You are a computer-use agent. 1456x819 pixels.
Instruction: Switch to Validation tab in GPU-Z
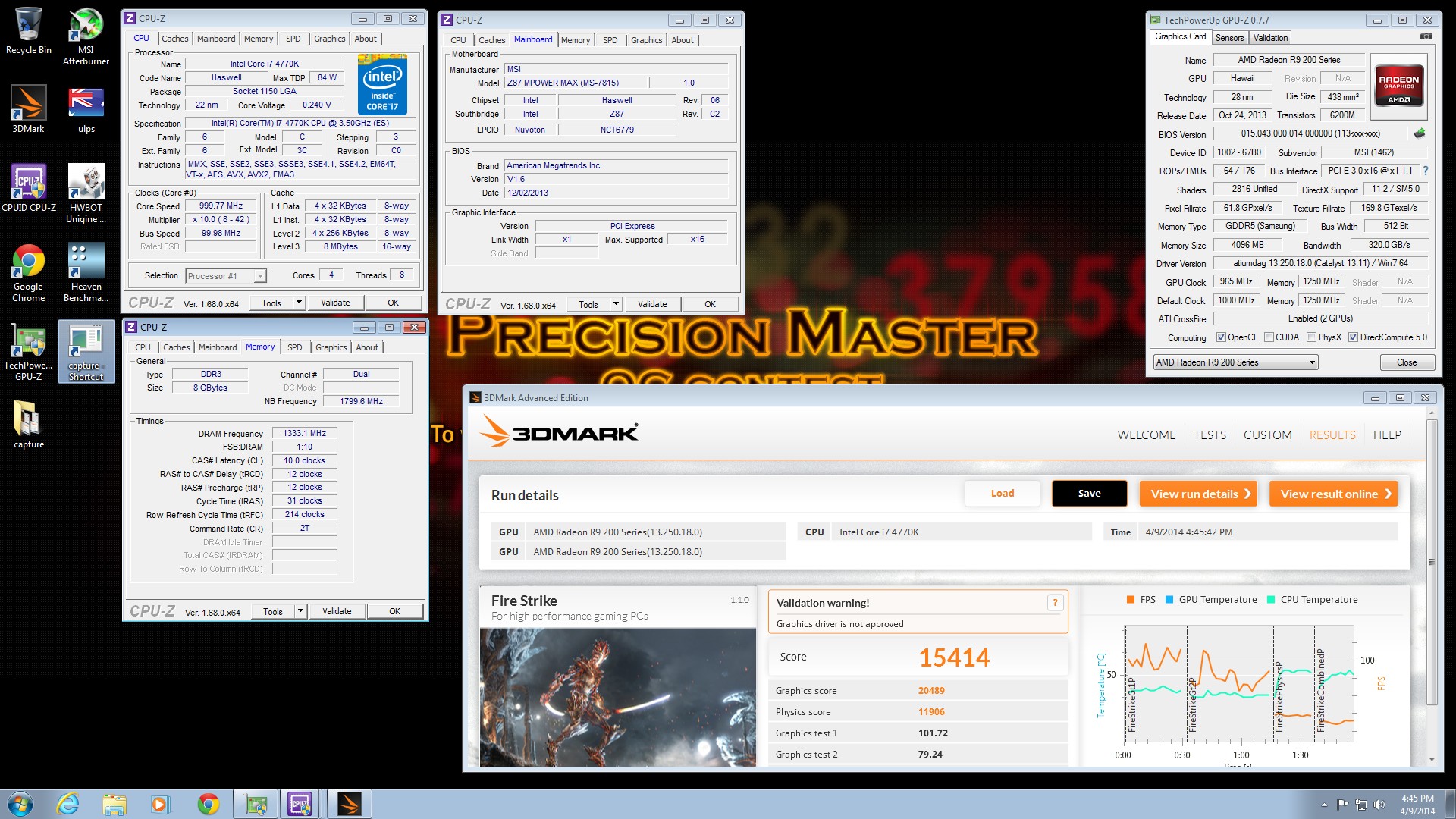pyautogui.click(x=1270, y=38)
